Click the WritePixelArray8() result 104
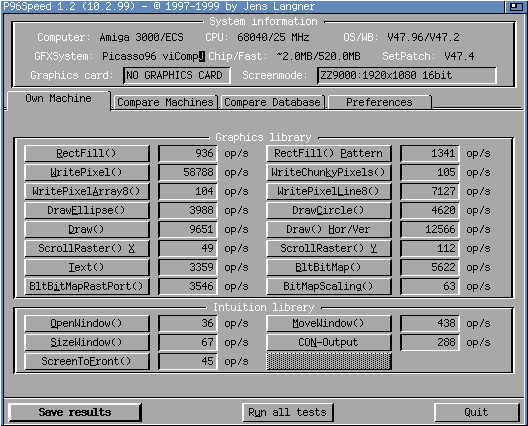528x426 pixels. coord(188,191)
